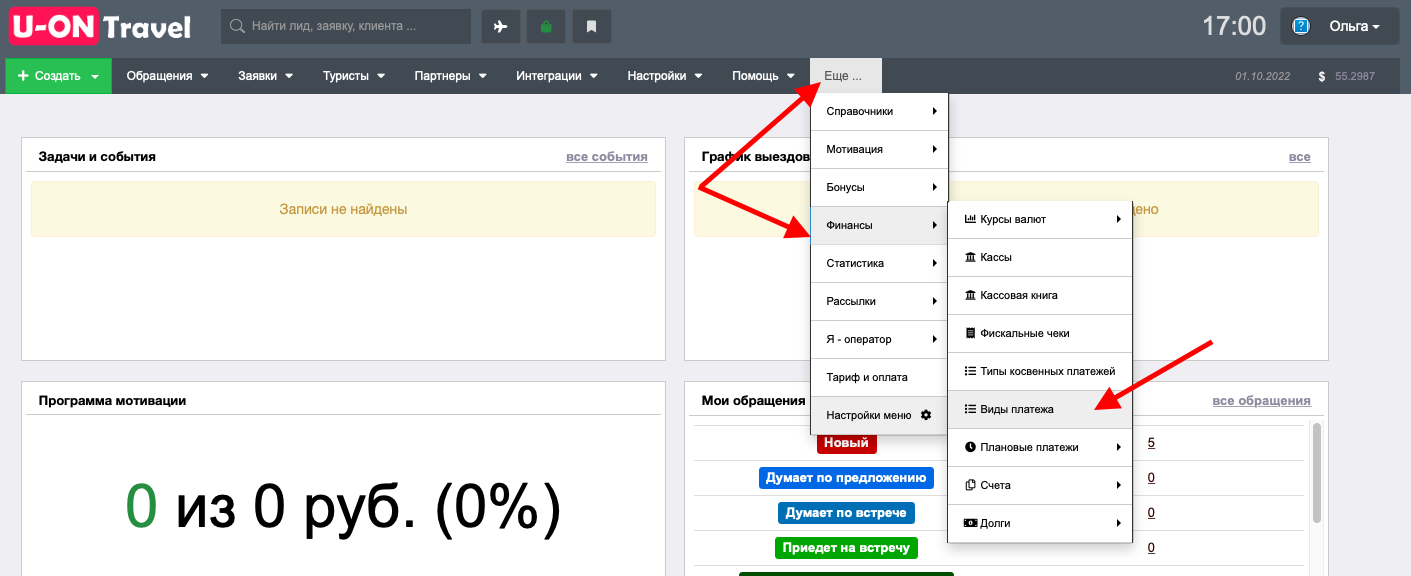Select the Финансы menu item

(879, 225)
